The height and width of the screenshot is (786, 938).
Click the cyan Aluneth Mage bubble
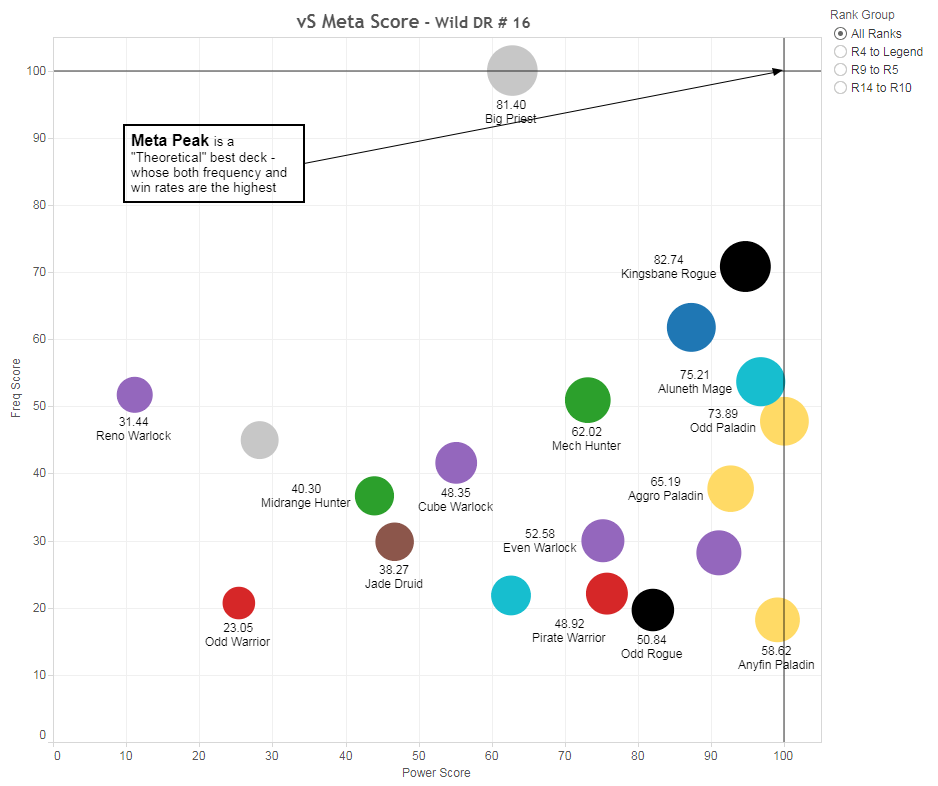tap(760, 381)
